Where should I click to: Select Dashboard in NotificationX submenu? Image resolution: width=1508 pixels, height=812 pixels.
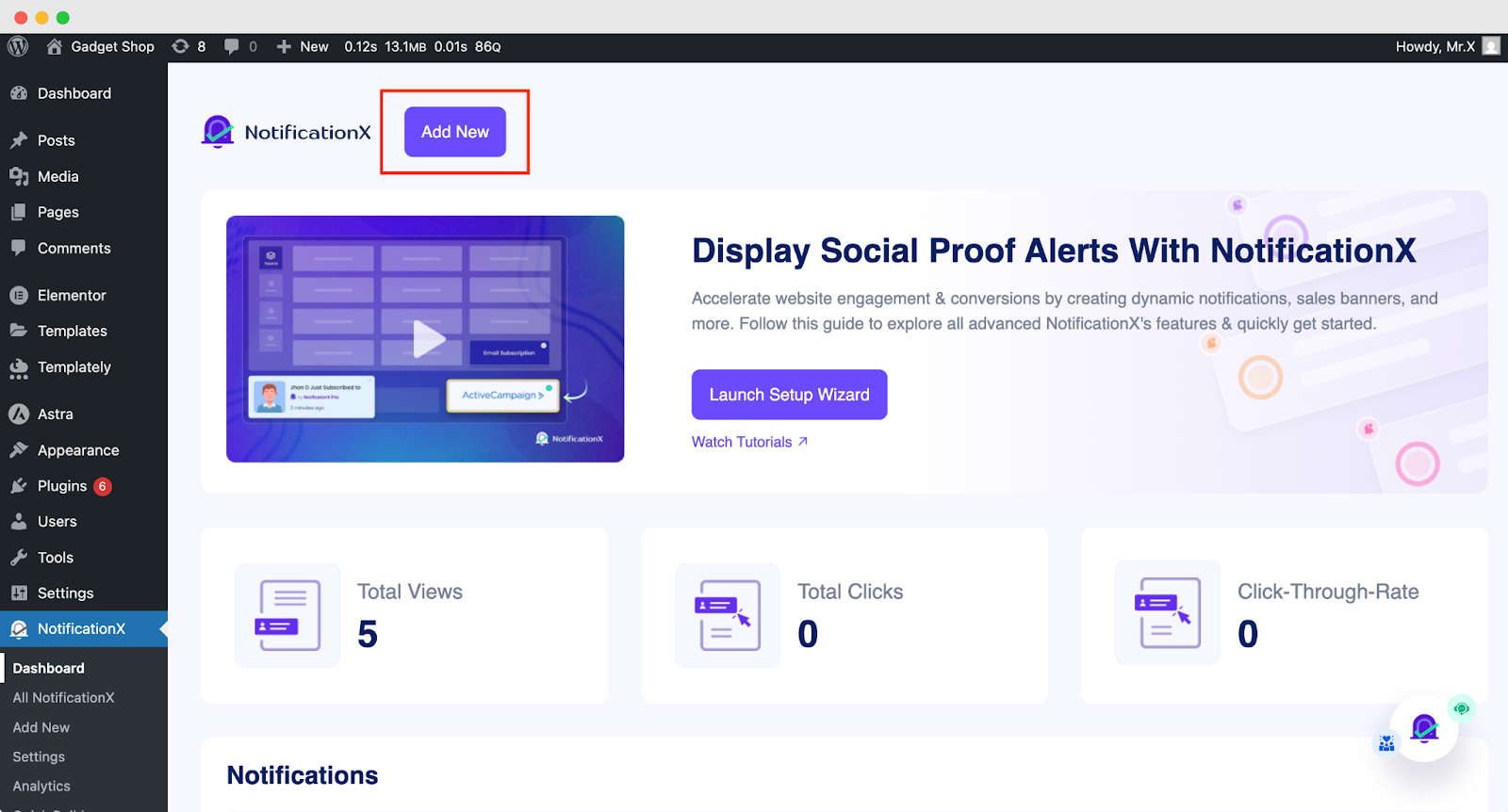click(48, 668)
